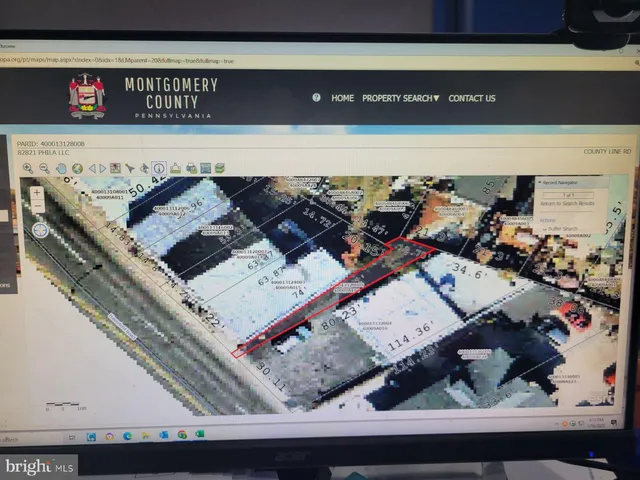This screenshot has height=480, width=640.
Task: Open the map layers stack icon
Action: [219, 168]
